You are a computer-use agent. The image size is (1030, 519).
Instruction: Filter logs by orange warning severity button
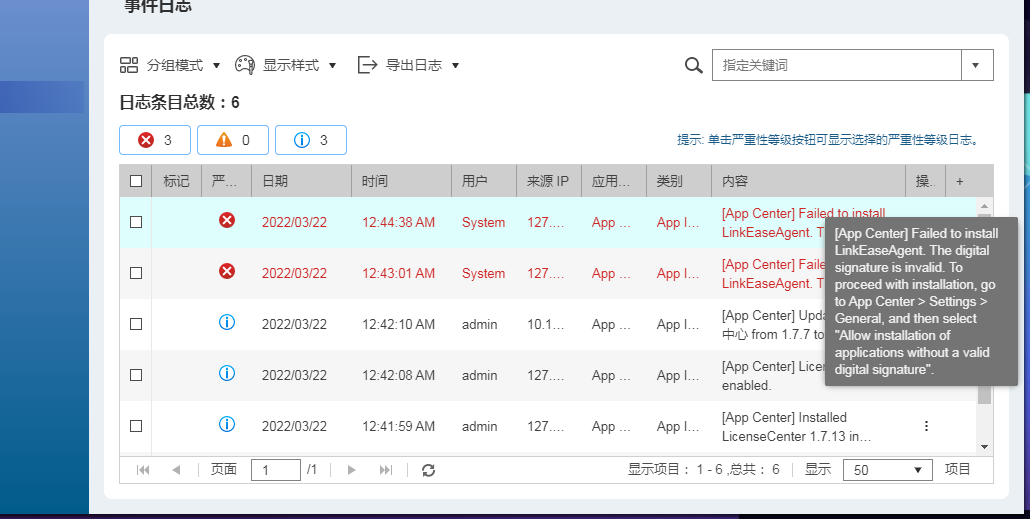pyautogui.click(x=233, y=140)
